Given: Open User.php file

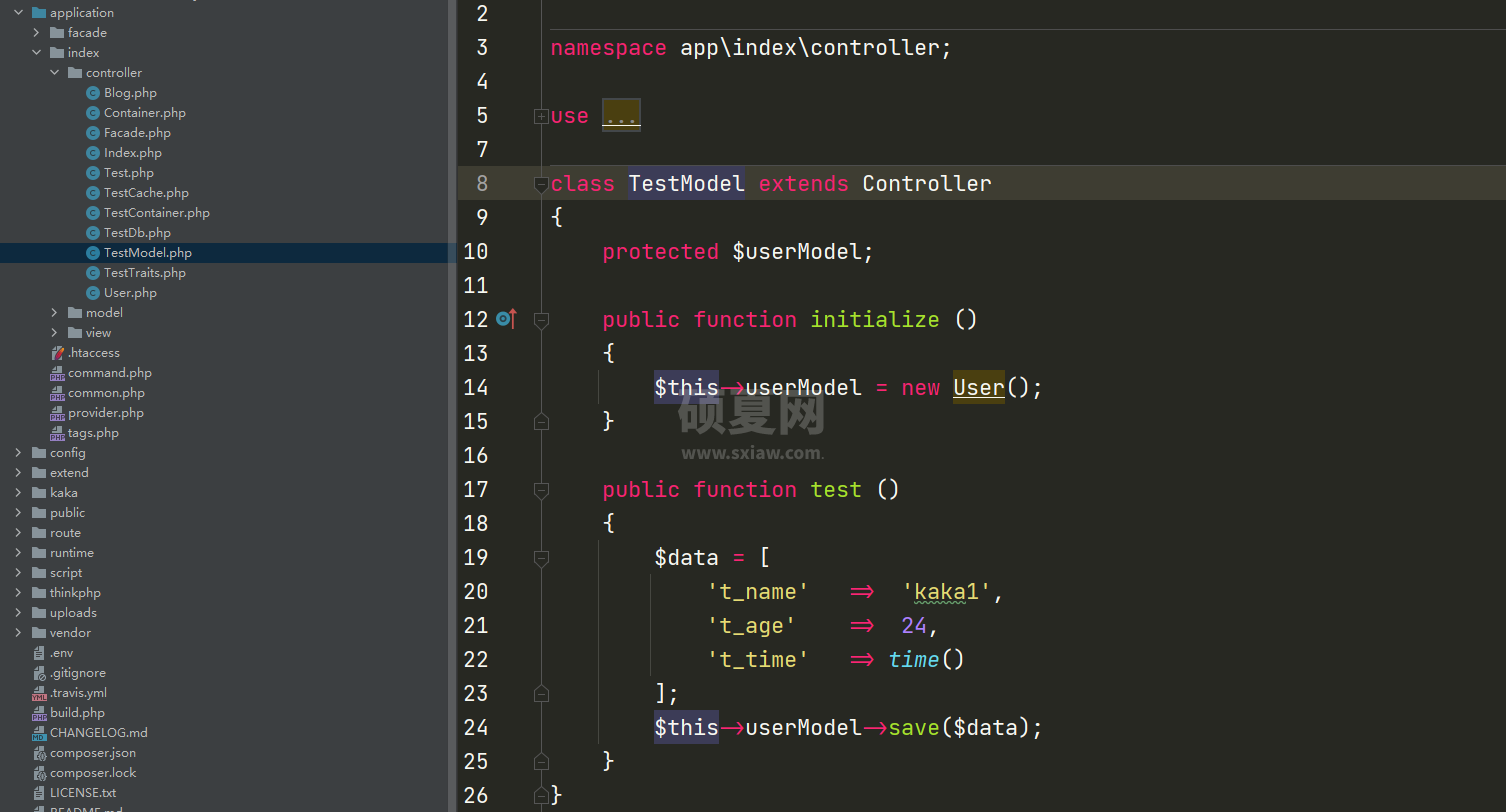Looking at the screenshot, I should tap(130, 293).
